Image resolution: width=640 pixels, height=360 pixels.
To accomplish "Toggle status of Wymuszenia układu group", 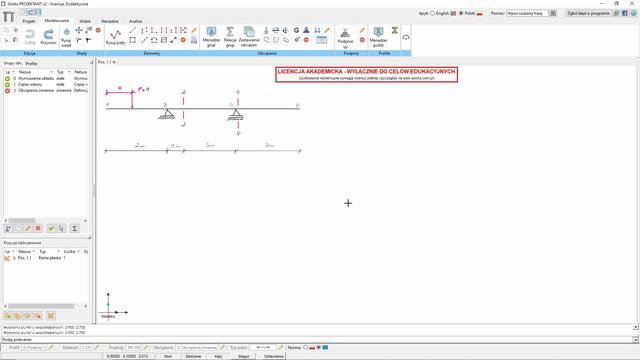I will tap(7, 78).
